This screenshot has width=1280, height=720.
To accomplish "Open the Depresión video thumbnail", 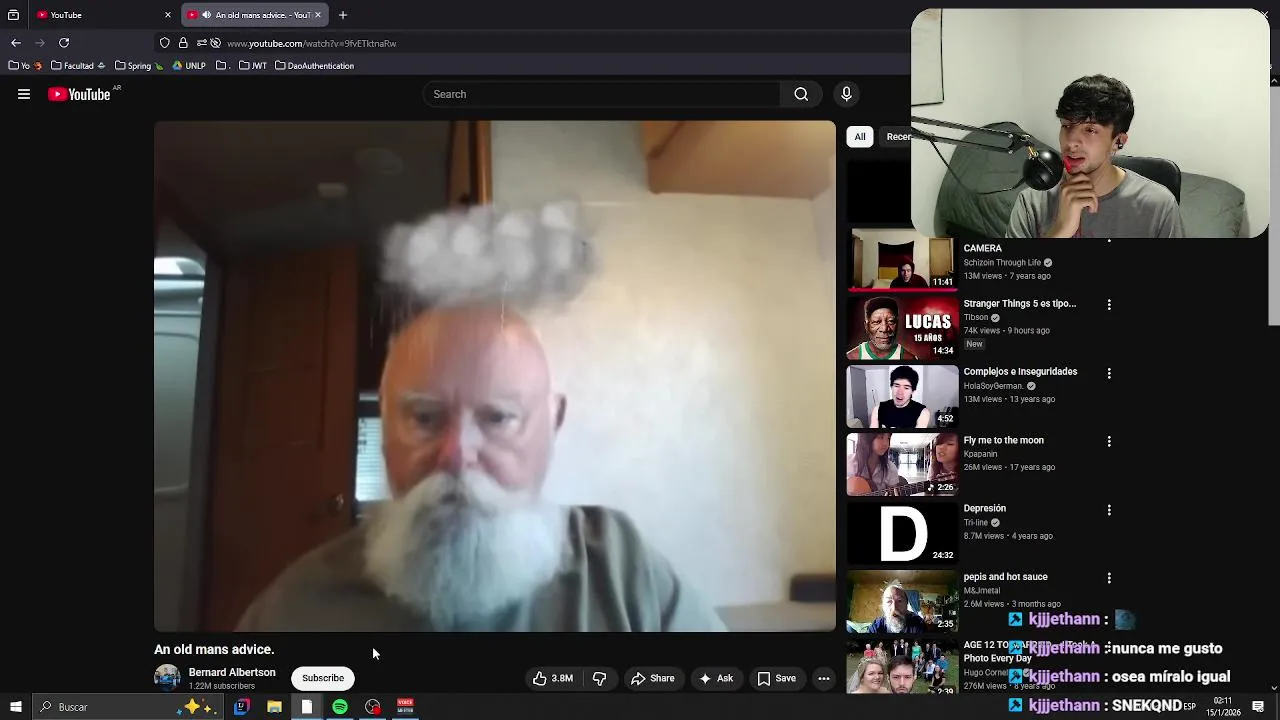I will tap(902, 533).
